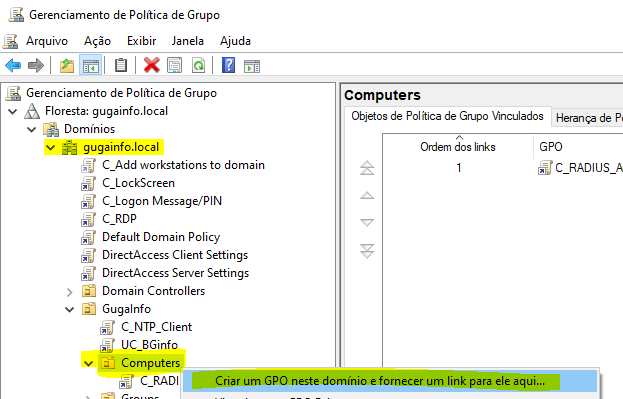This screenshot has width=623, height=399.
Task: Open the Ação menu
Action: (97, 41)
